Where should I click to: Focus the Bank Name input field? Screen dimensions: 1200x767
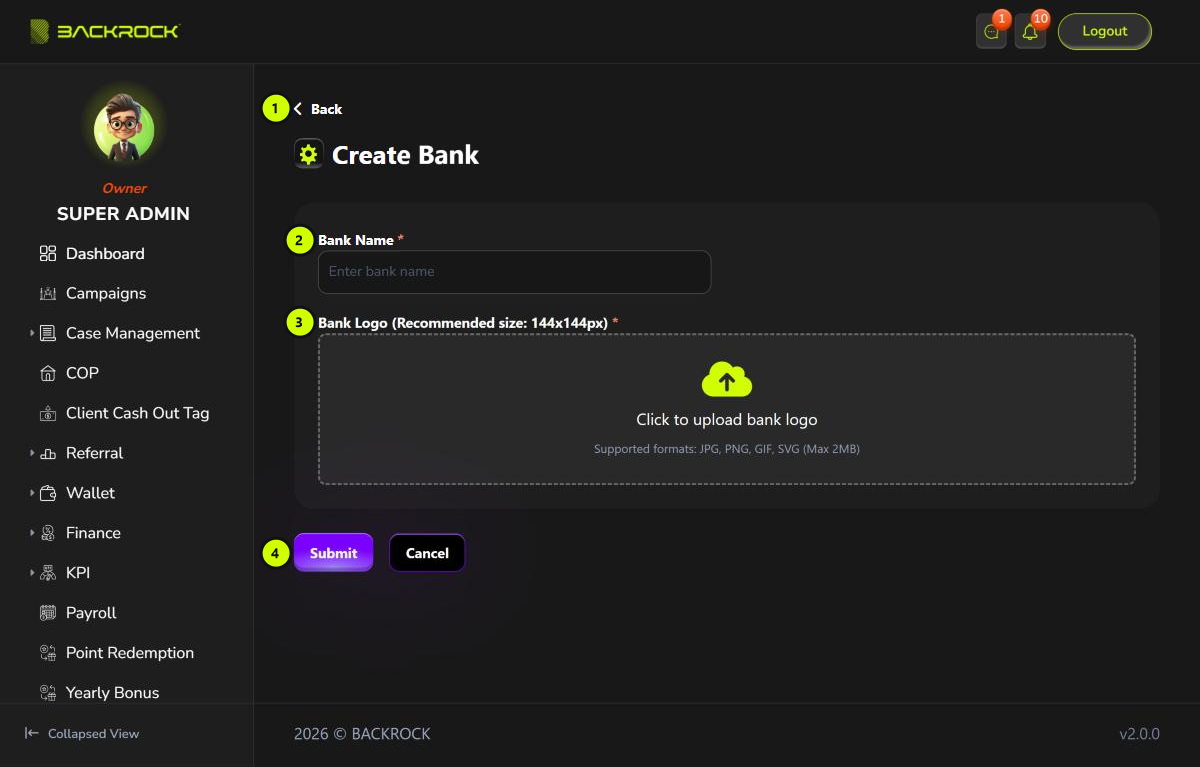click(514, 272)
